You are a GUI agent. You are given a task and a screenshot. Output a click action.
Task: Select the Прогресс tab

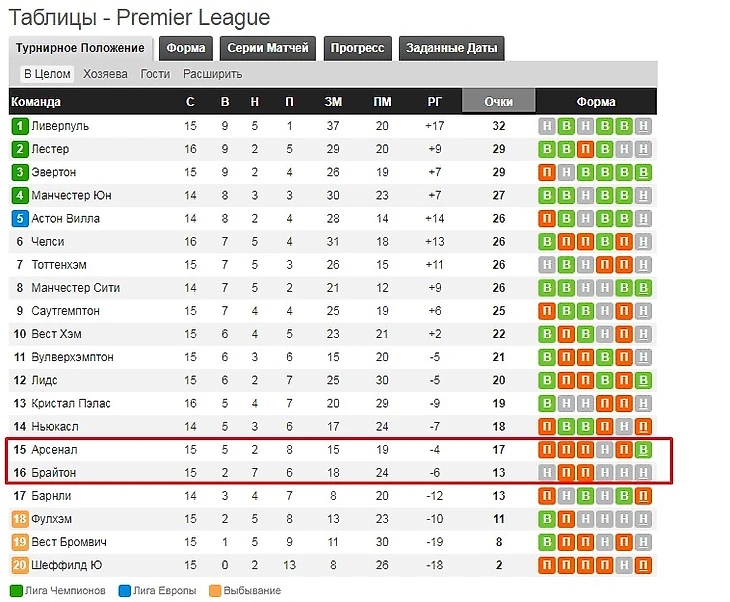coord(357,48)
